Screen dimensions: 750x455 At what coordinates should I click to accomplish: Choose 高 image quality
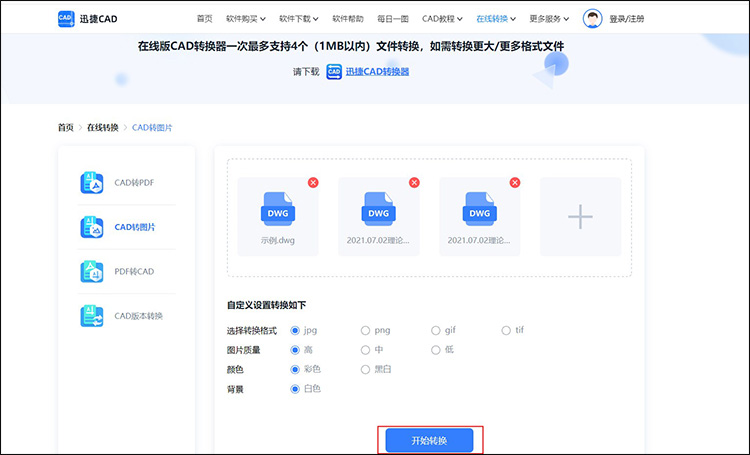click(295, 350)
